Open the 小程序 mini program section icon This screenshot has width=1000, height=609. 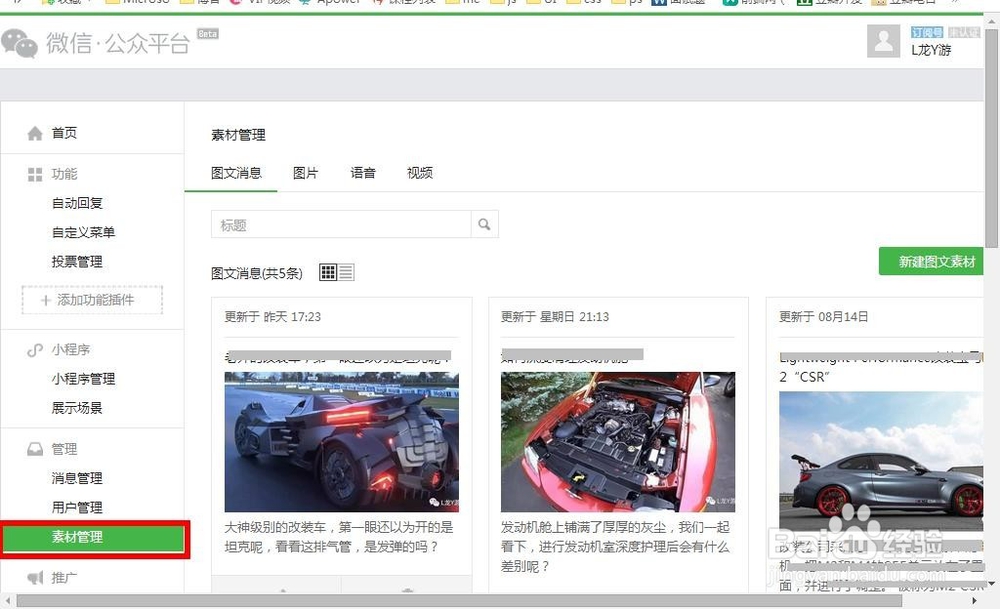click(35, 350)
